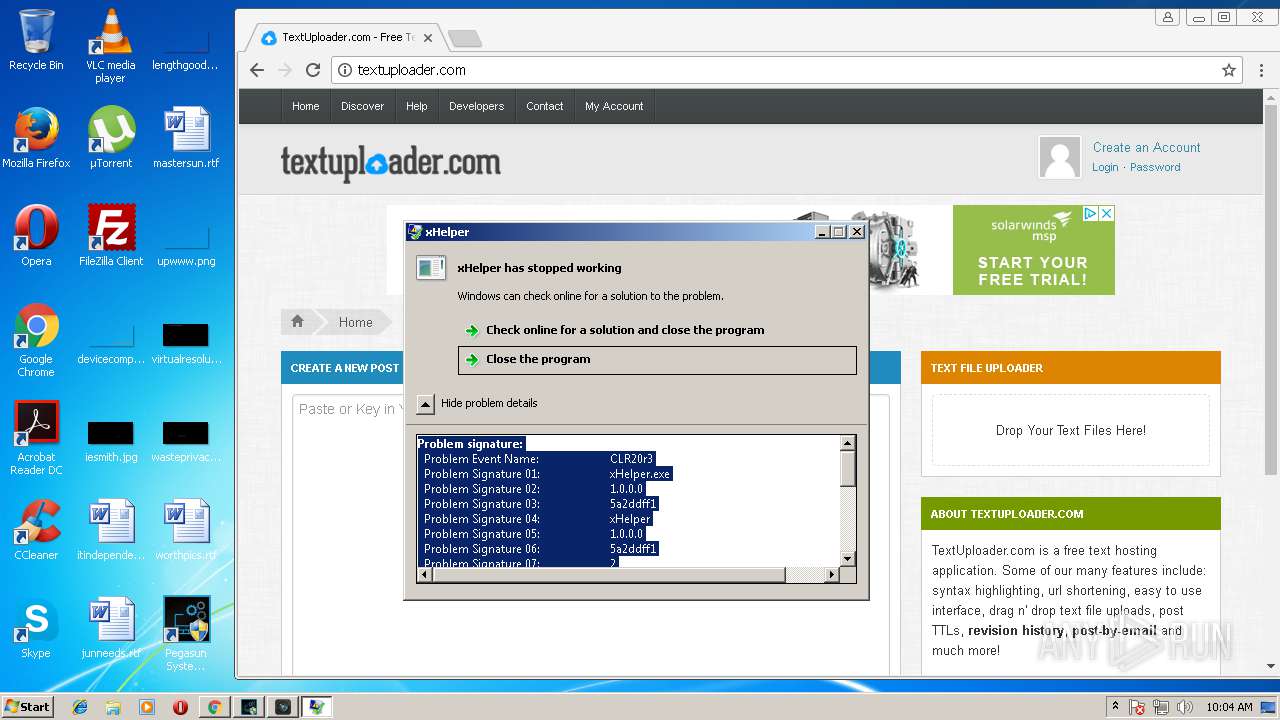Open Skype desktop shortcut

coord(36,628)
